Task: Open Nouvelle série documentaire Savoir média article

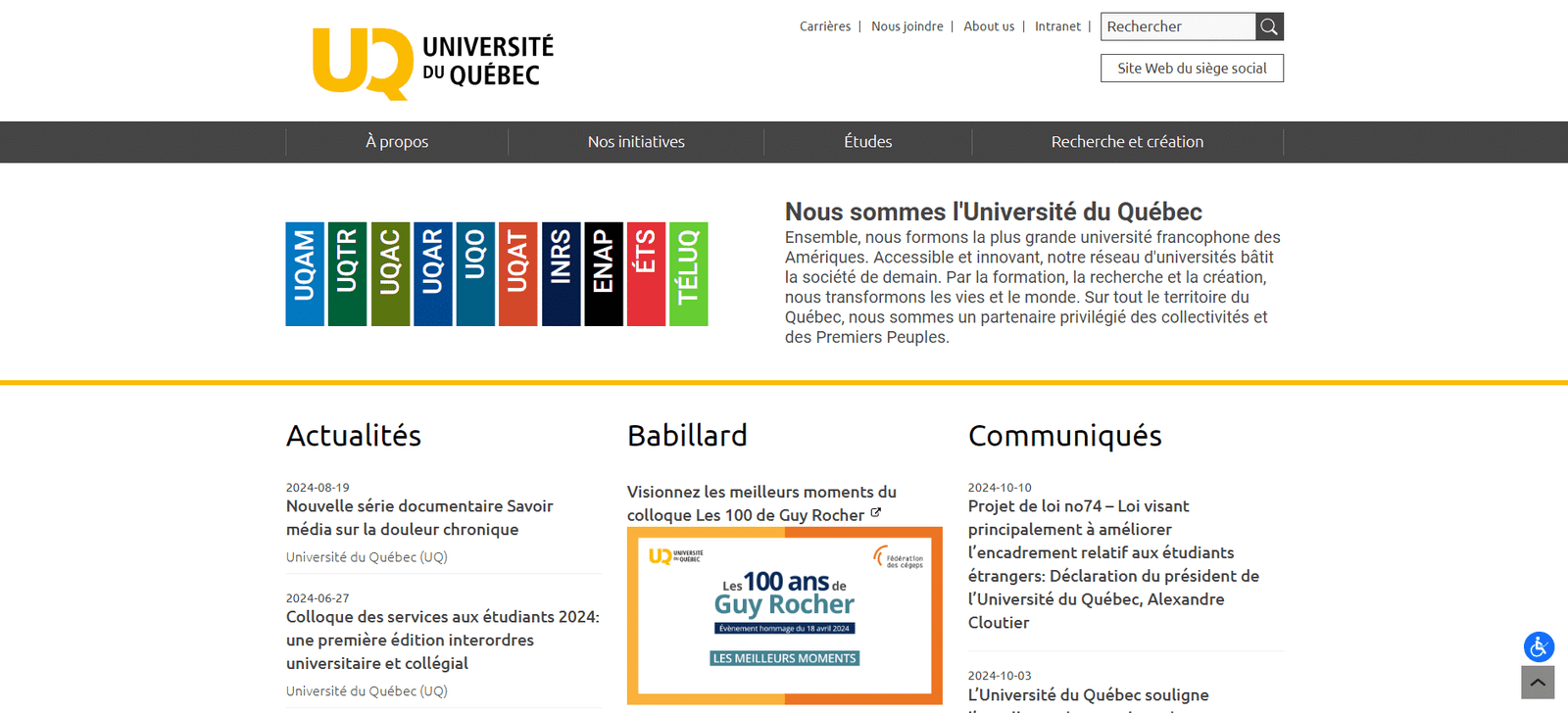Action: coord(419,517)
